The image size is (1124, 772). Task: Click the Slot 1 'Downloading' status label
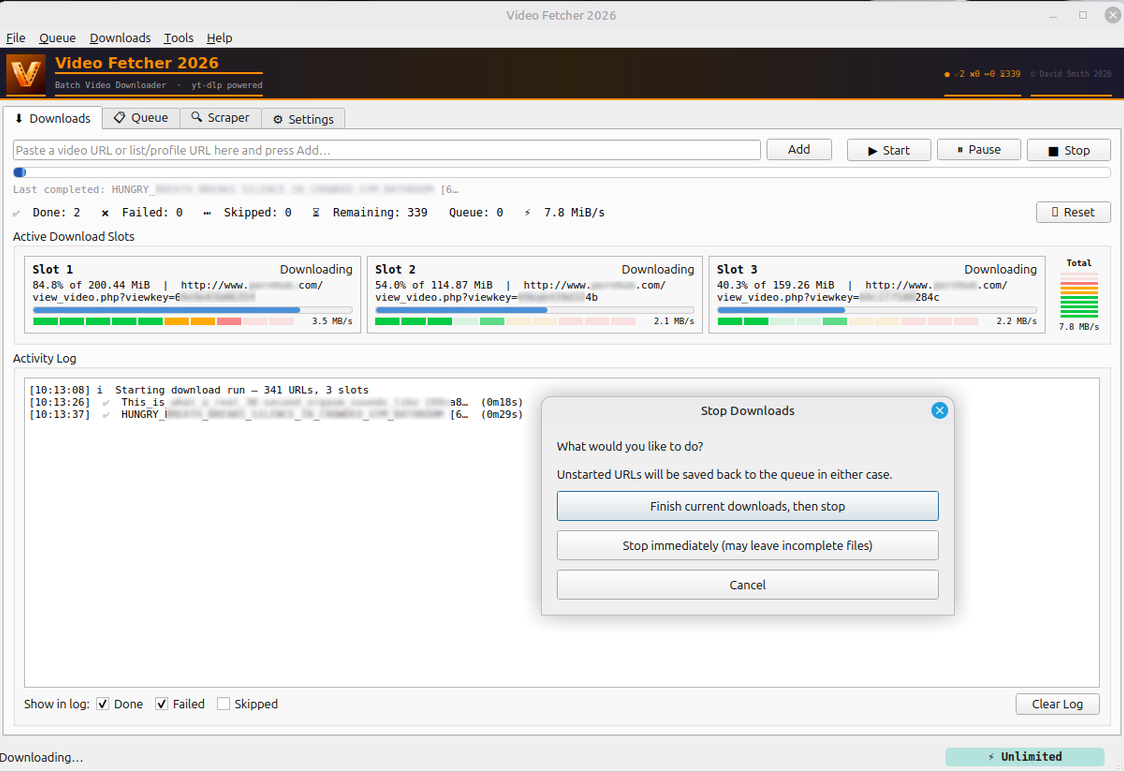tap(316, 270)
